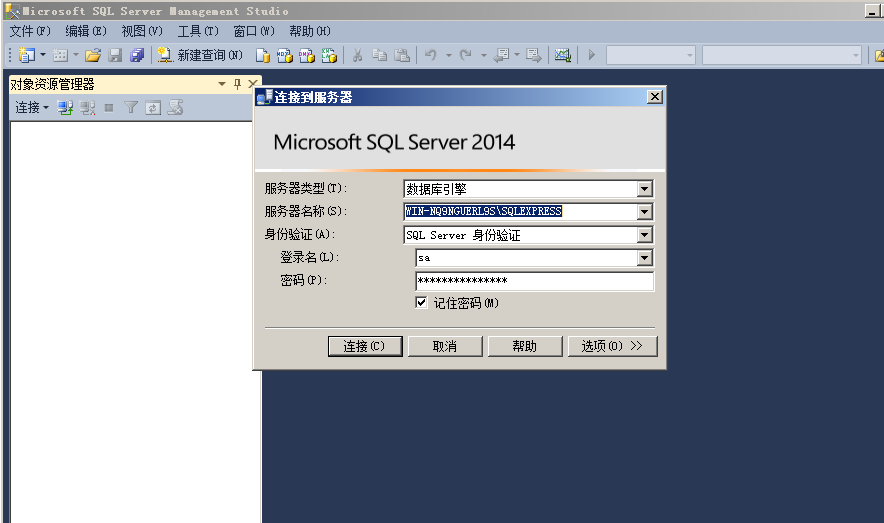The width and height of the screenshot is (884, 523).
Task: Expand the 服务器类型 dropdown
Action: 644,189
